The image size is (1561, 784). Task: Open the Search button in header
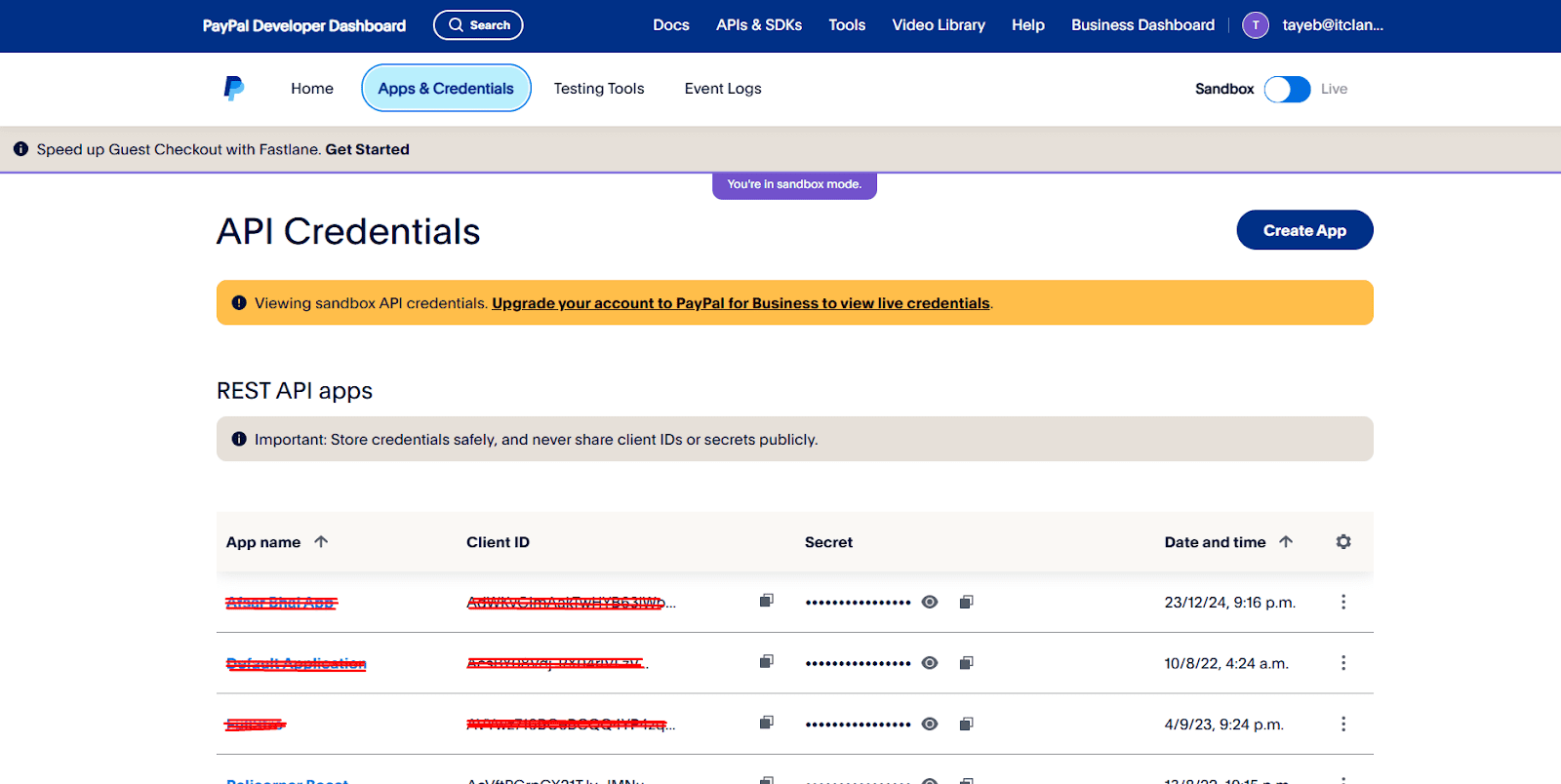[x=478, y=25]
